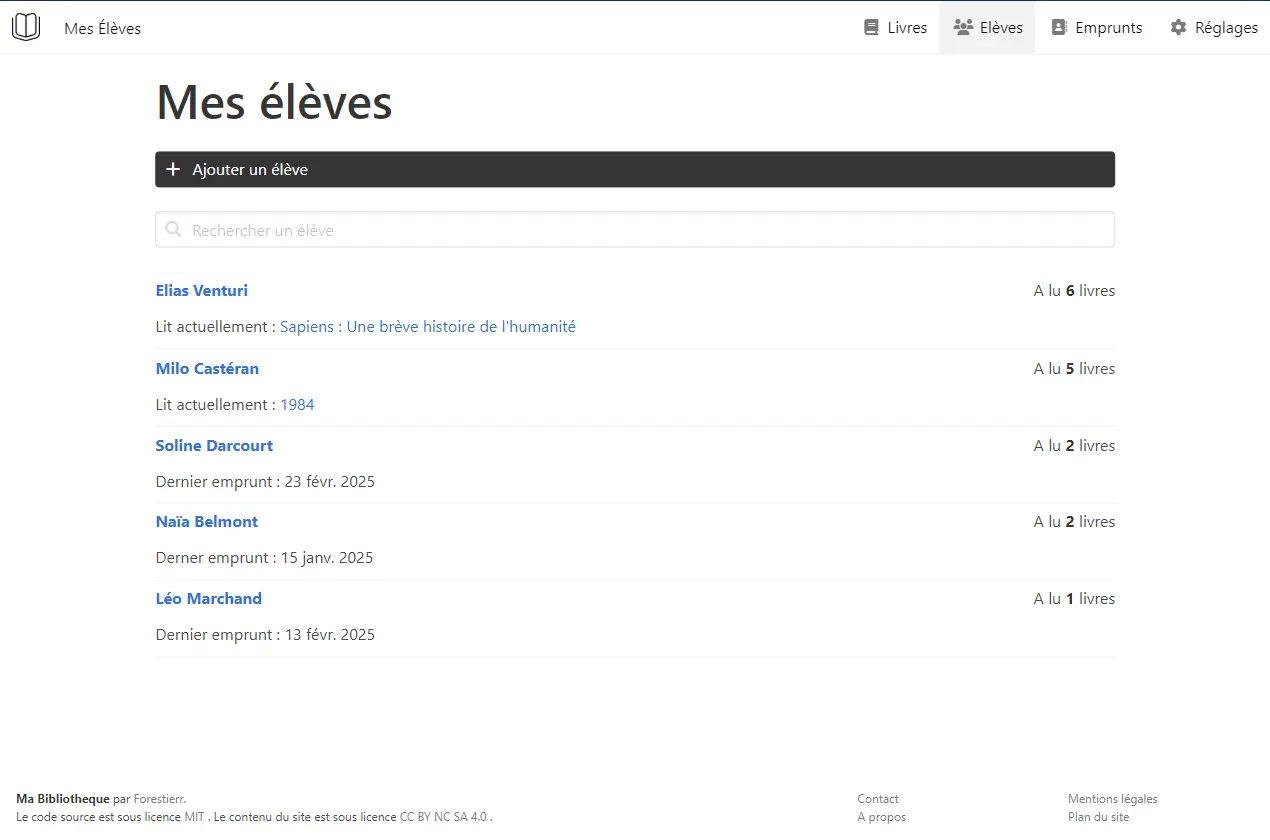Open the MIT licence link

pyautogui.click(x=195, y=817)
